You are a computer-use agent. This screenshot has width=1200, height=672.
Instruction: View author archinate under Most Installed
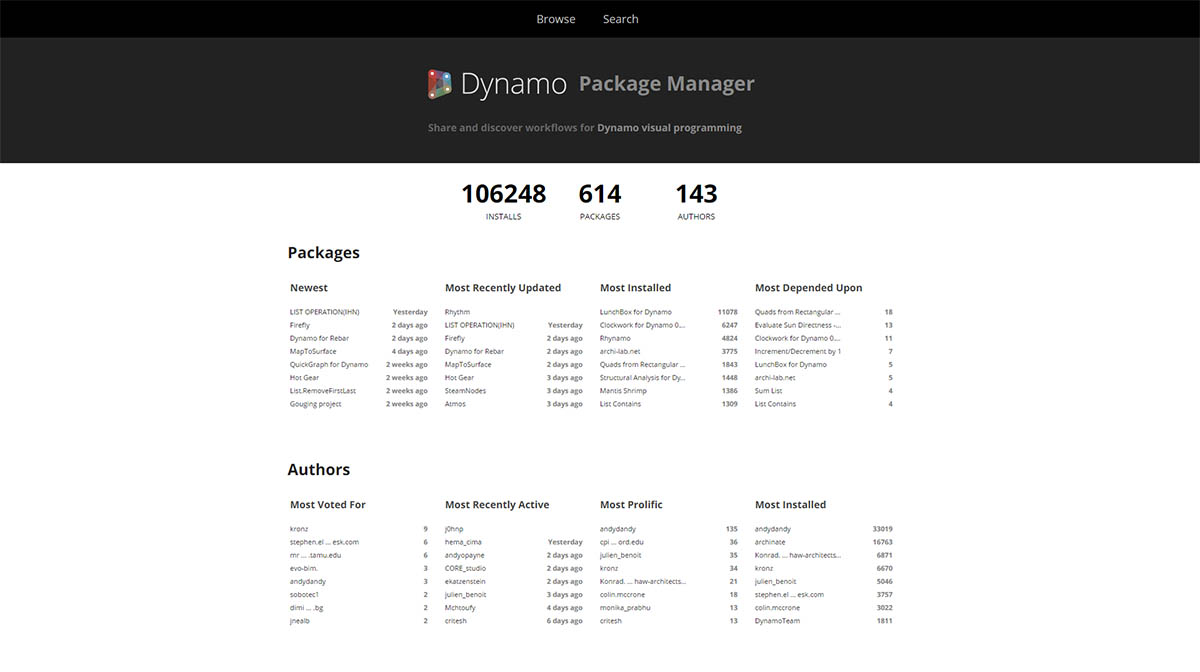click(770, 542)
